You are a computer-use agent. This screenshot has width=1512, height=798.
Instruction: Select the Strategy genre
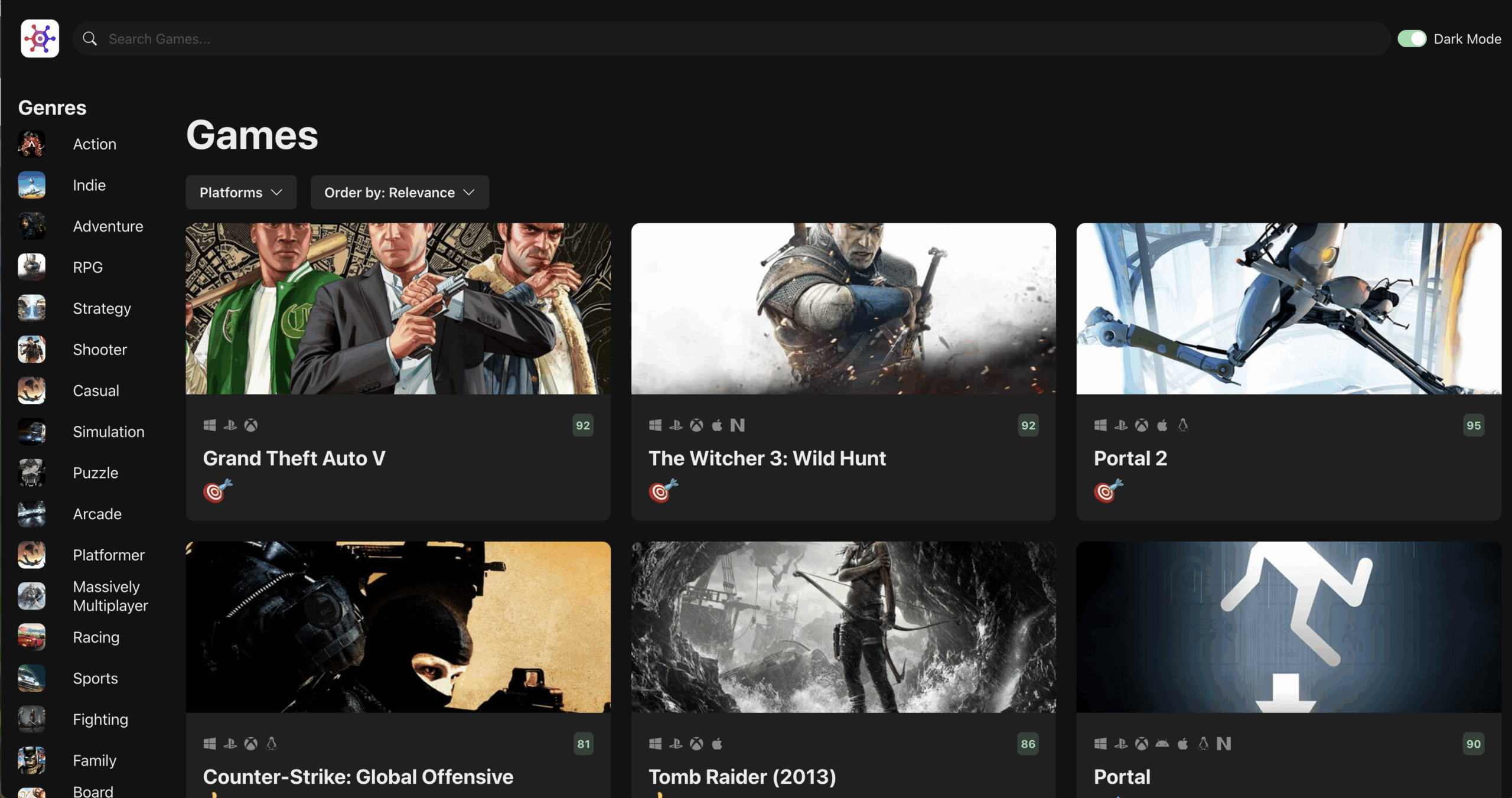point(102,308)
